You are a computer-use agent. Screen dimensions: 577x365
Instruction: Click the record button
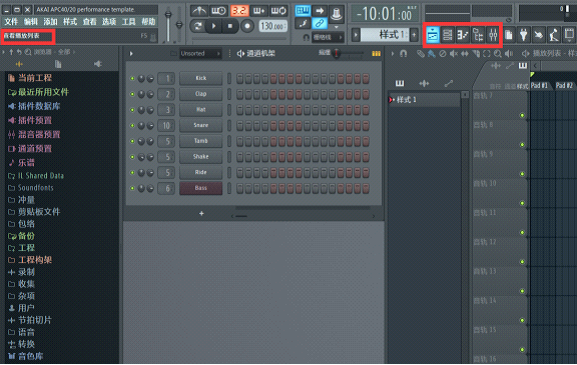point(247,26)
